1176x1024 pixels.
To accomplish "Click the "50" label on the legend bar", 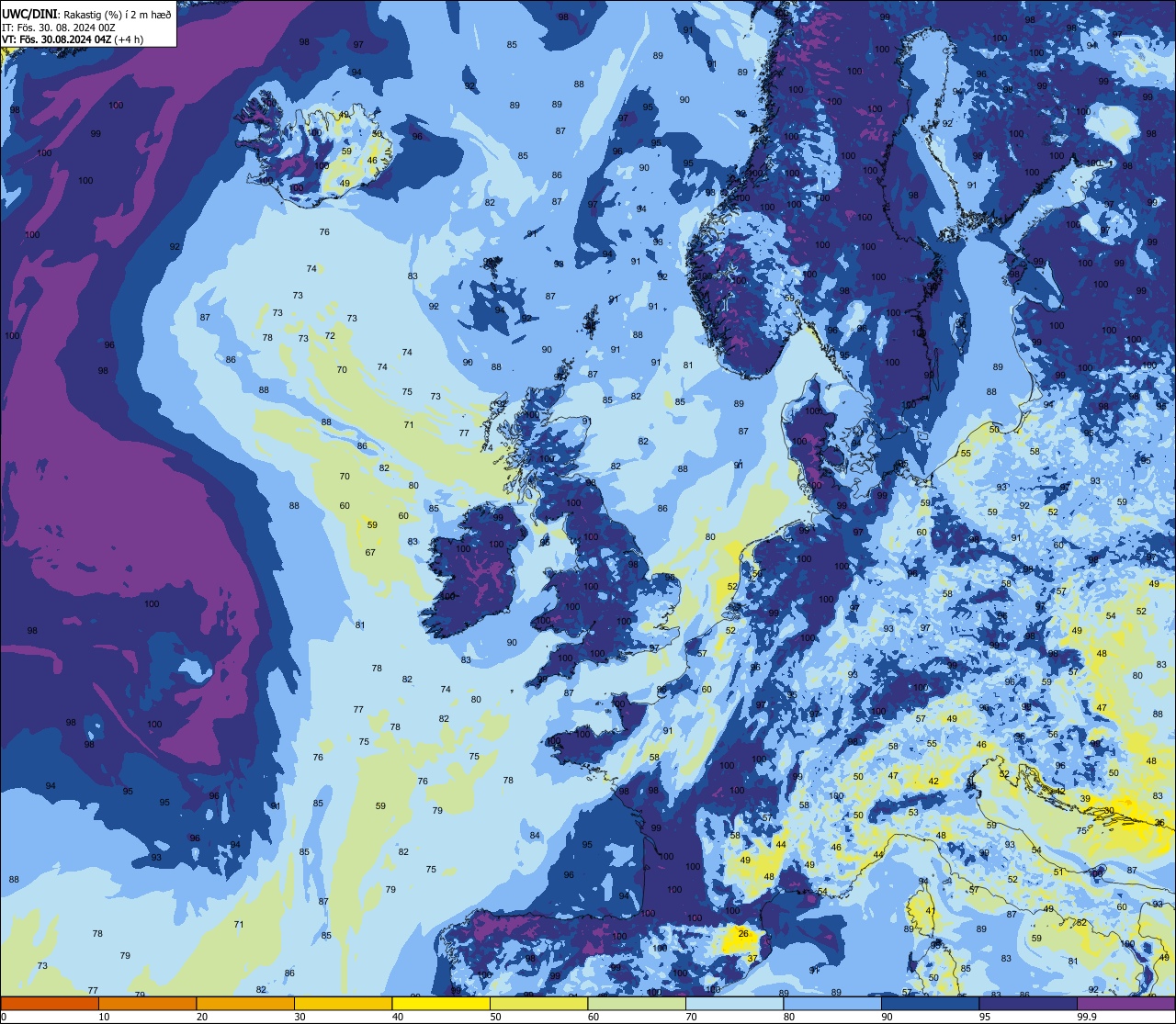I will pos(495,1017).
